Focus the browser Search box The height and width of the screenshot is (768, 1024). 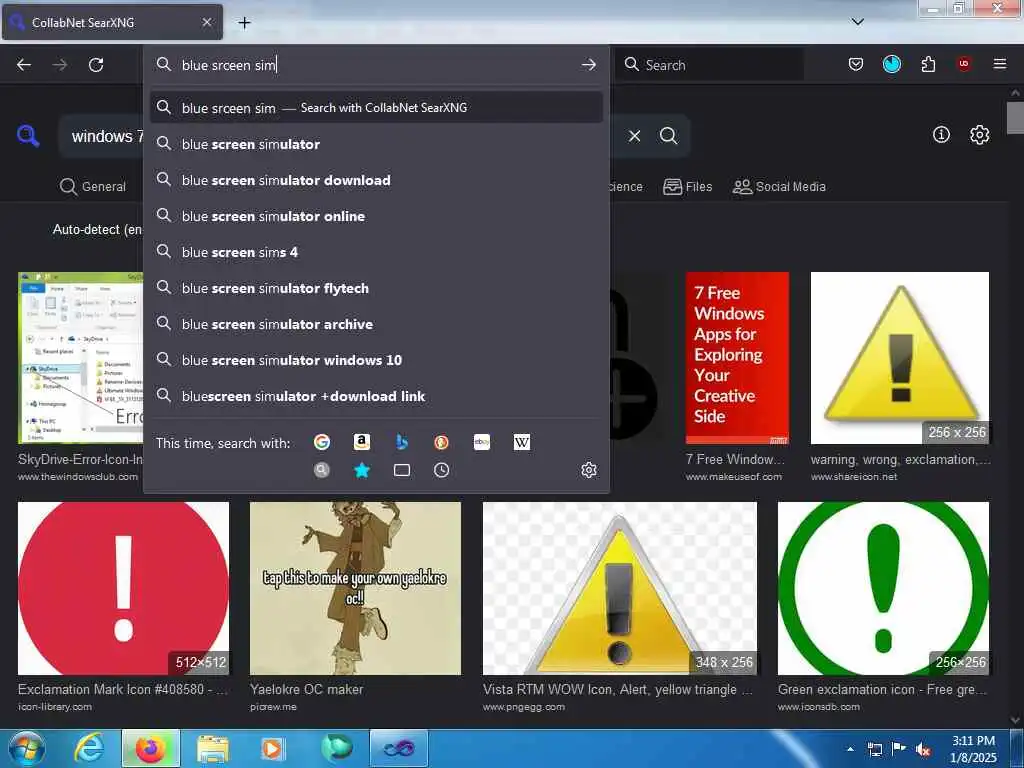pyautogui.click(x=709, y=65)
